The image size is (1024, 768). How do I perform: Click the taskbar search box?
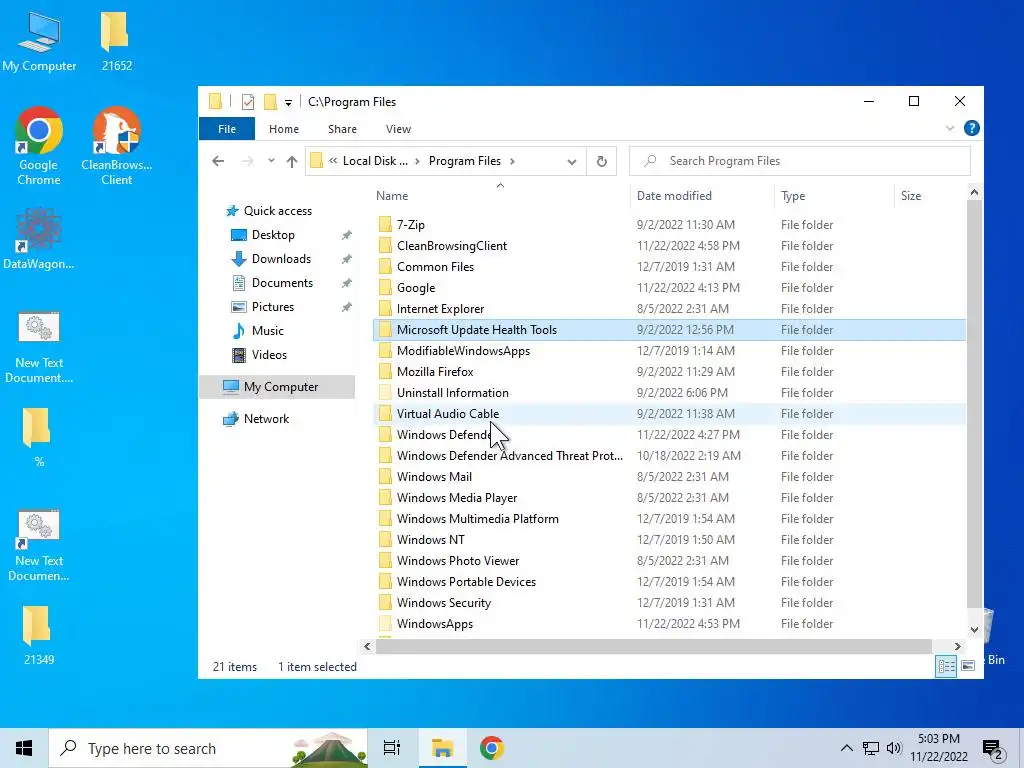pyautogui.click(x=208, y=748)
